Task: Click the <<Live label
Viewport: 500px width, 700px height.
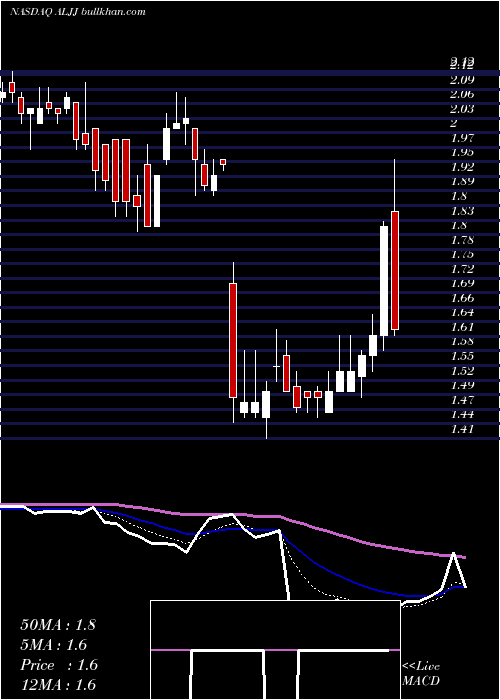Action: point(421,667)
